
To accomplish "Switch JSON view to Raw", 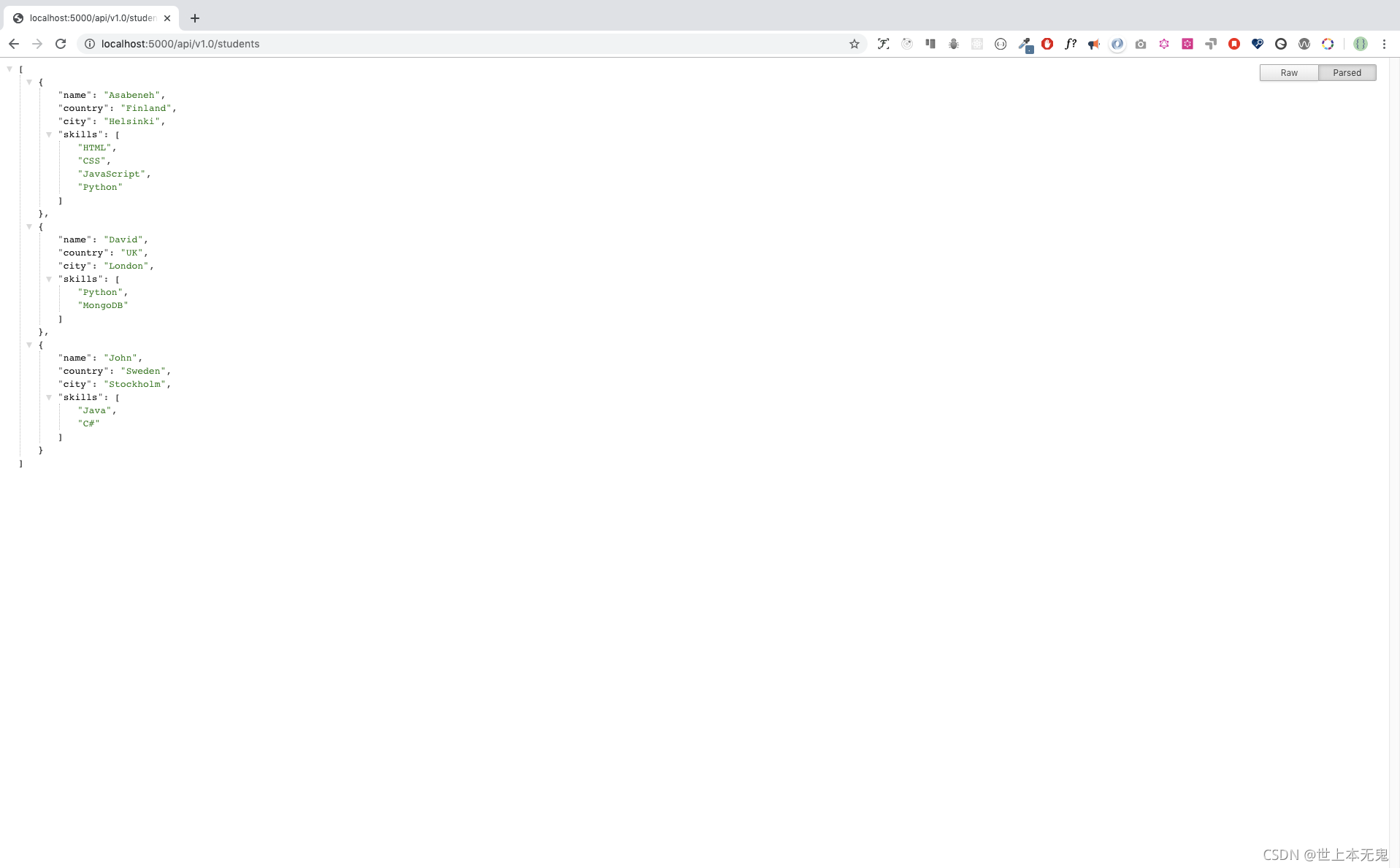I will (x=1289, y=72).
